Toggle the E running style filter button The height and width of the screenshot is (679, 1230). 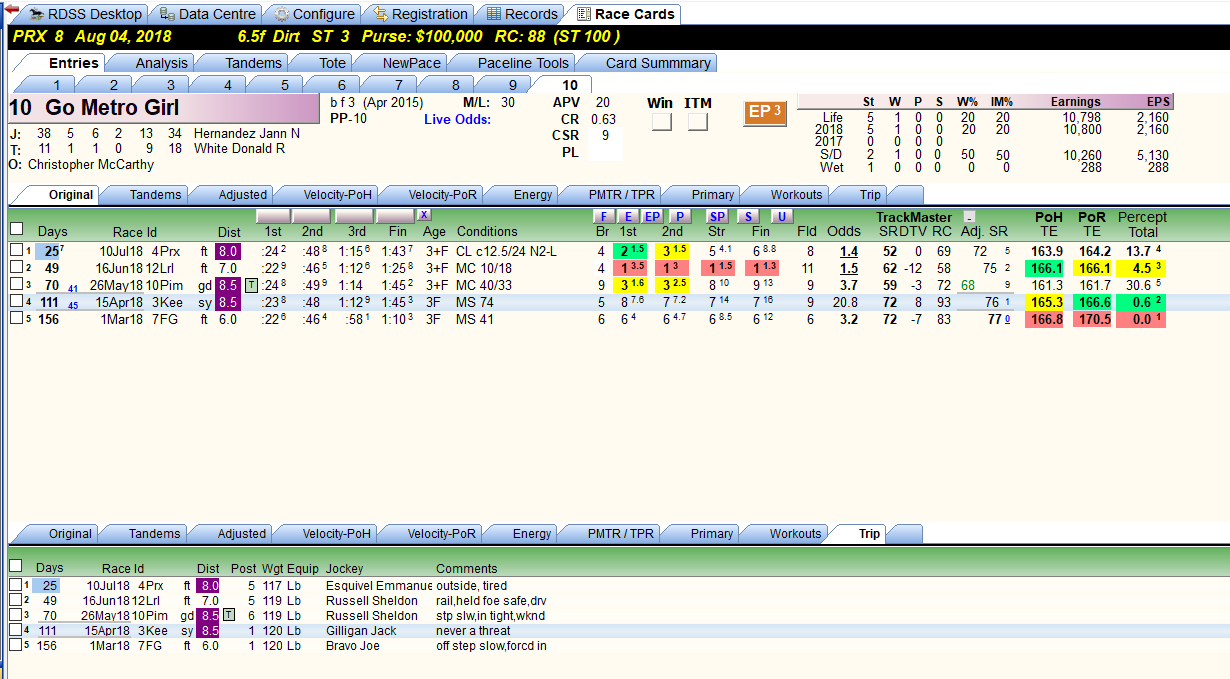tap(627, 216)
